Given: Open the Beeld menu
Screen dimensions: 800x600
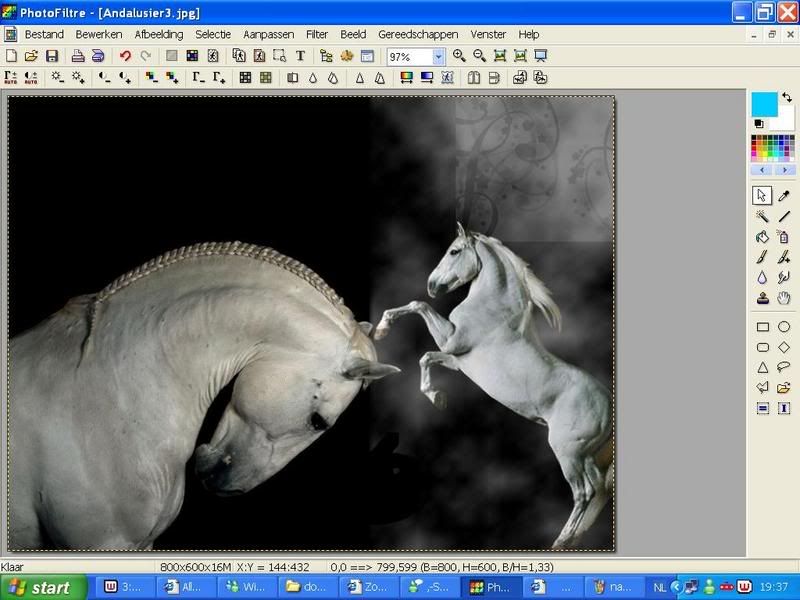Looking at the screenshot, I should pos(353,34).
